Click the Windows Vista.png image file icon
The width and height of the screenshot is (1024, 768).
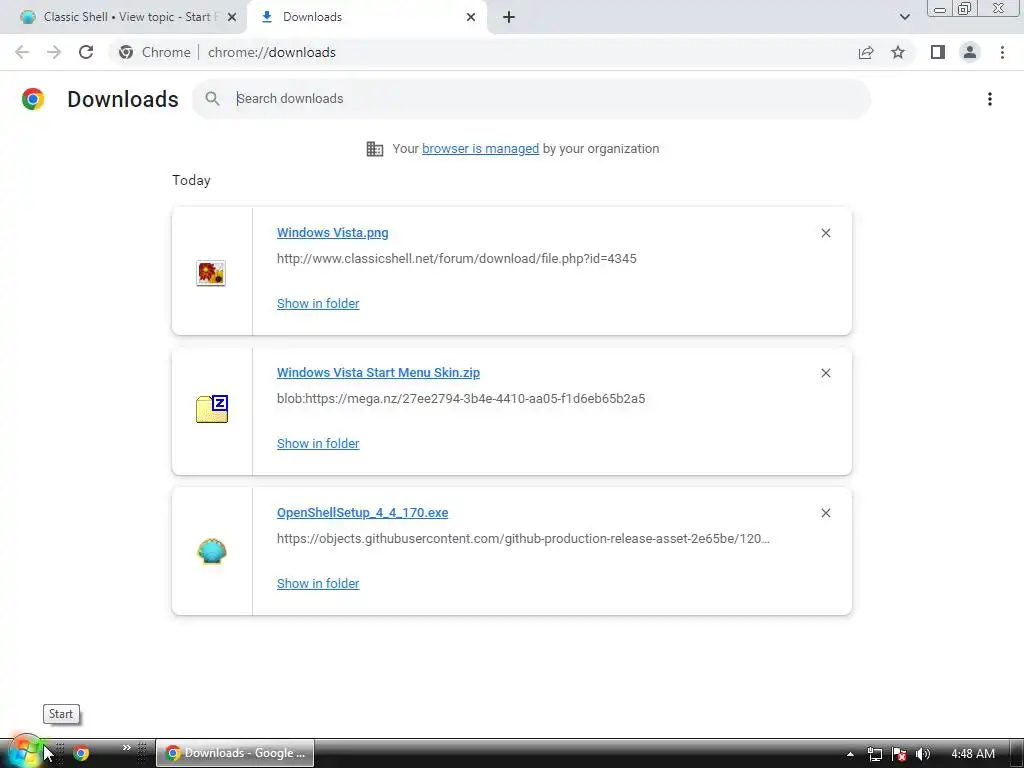click(x=211, y=272)
